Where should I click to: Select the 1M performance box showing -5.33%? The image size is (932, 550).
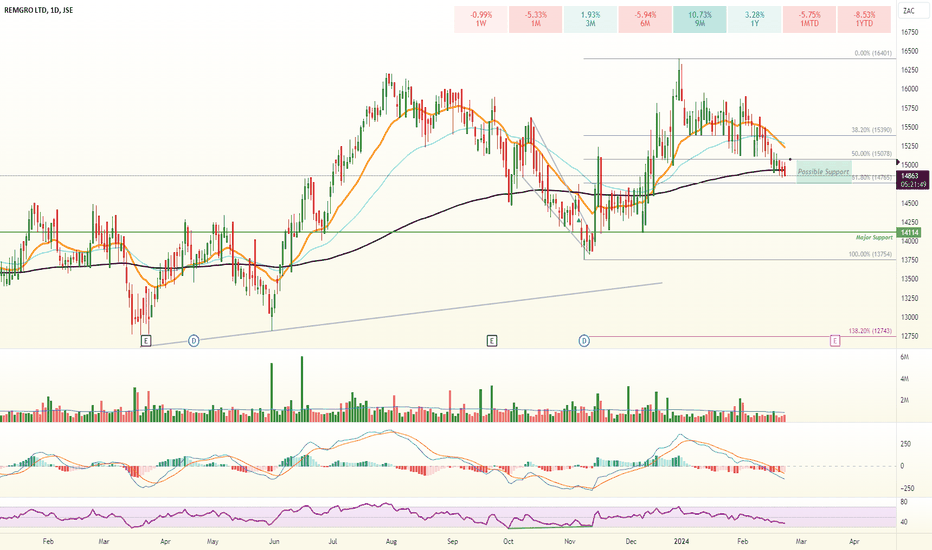(x=536, y=19)
